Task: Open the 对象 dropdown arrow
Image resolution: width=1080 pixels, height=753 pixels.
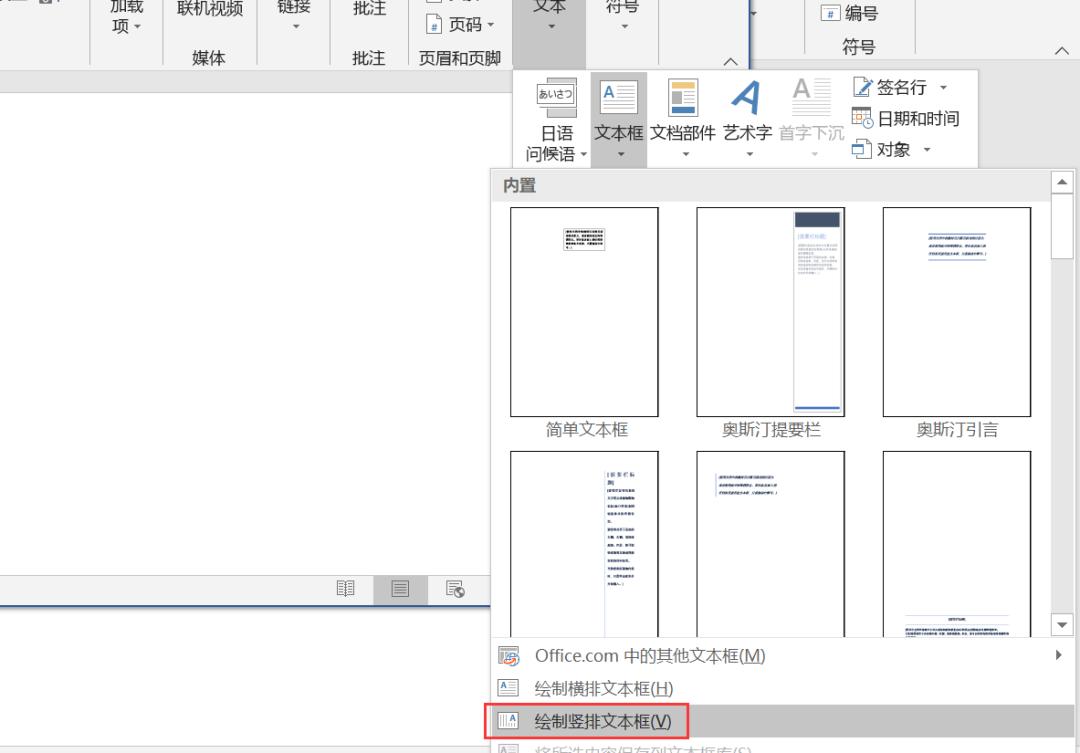Action: [925, 148]
